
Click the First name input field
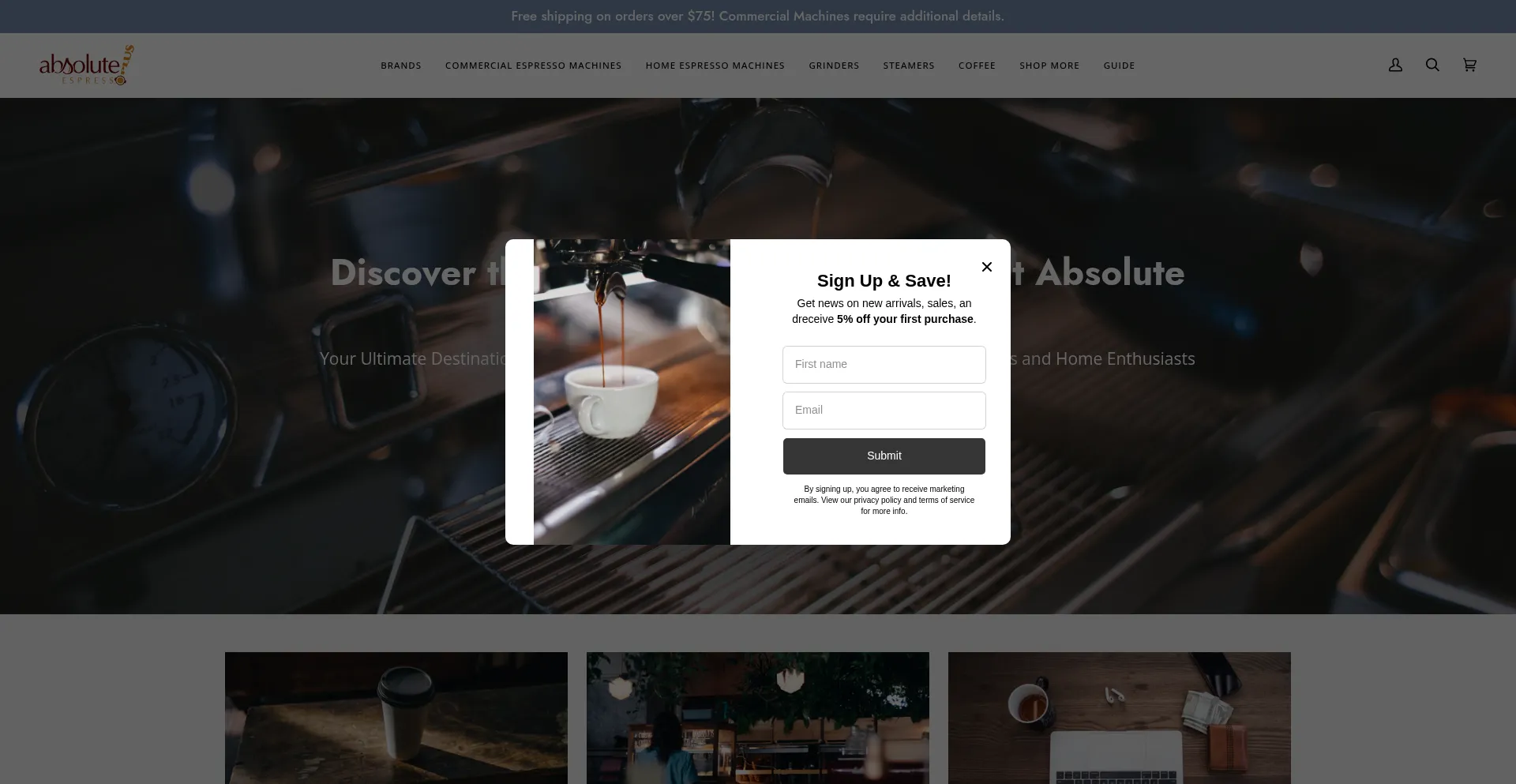click(884, 364)
